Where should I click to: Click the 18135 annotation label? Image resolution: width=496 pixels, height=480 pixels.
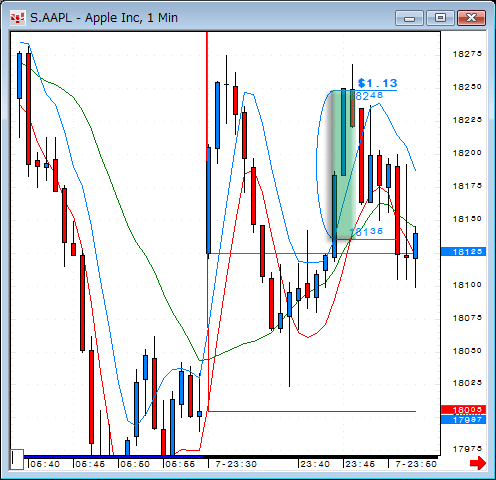[x=366, y=231]
